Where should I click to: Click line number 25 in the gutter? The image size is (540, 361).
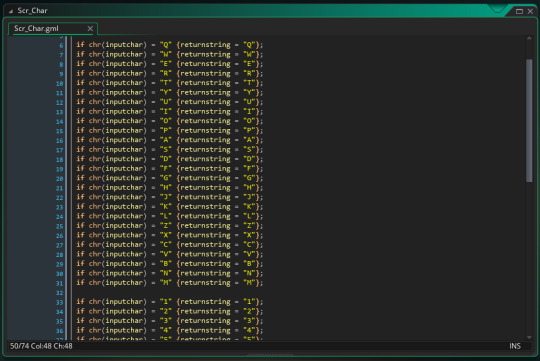tap(60, 226)
